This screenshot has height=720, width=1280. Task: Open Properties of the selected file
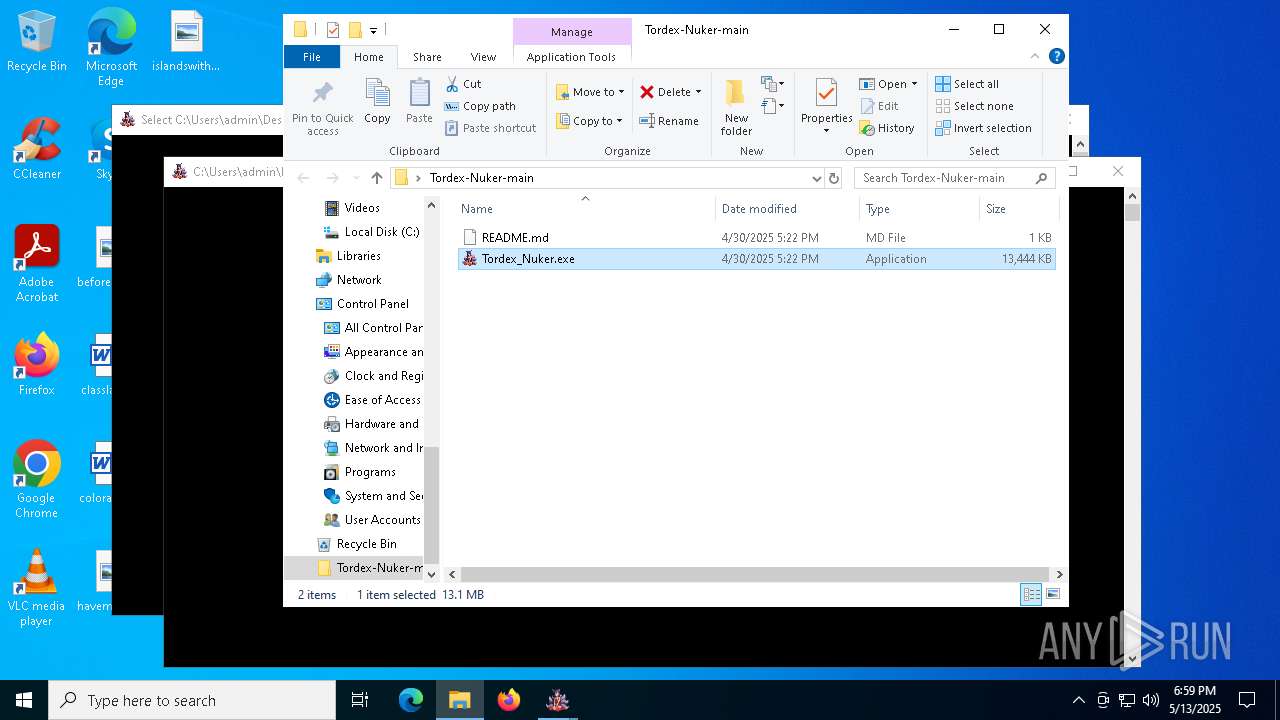coord(826,102)
